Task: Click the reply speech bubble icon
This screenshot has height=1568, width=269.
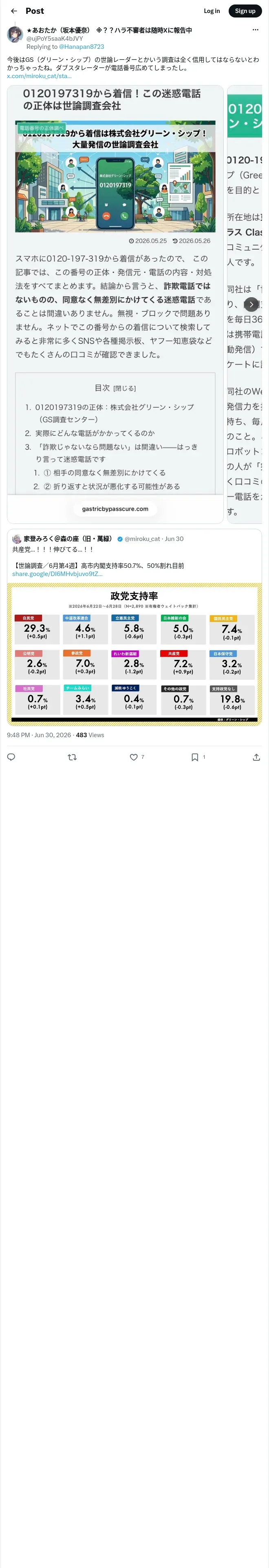Action: (x=11, y=757)
